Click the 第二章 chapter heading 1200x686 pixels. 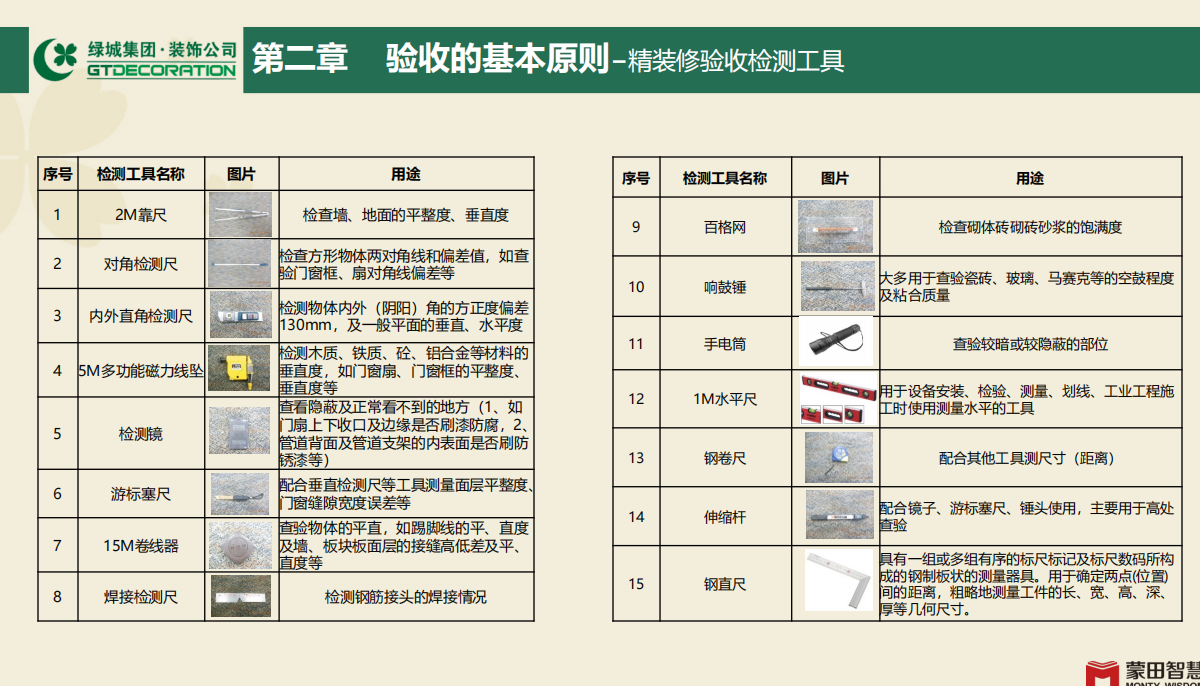299,59
